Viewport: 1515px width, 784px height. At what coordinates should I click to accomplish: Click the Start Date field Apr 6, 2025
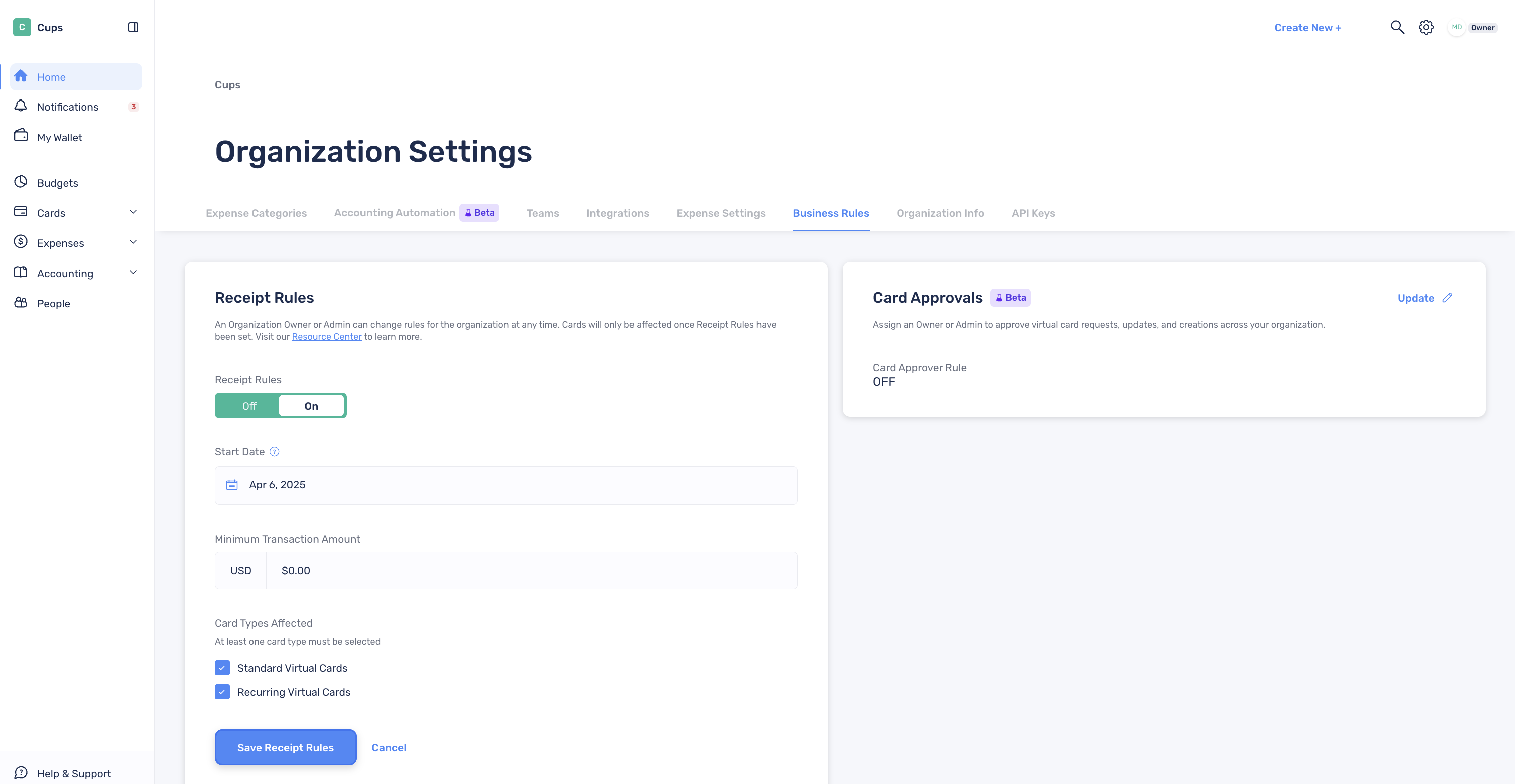506,485
